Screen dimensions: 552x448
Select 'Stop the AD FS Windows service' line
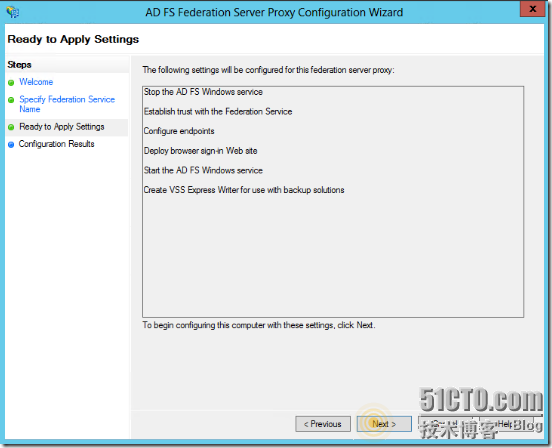coord(203,92)
